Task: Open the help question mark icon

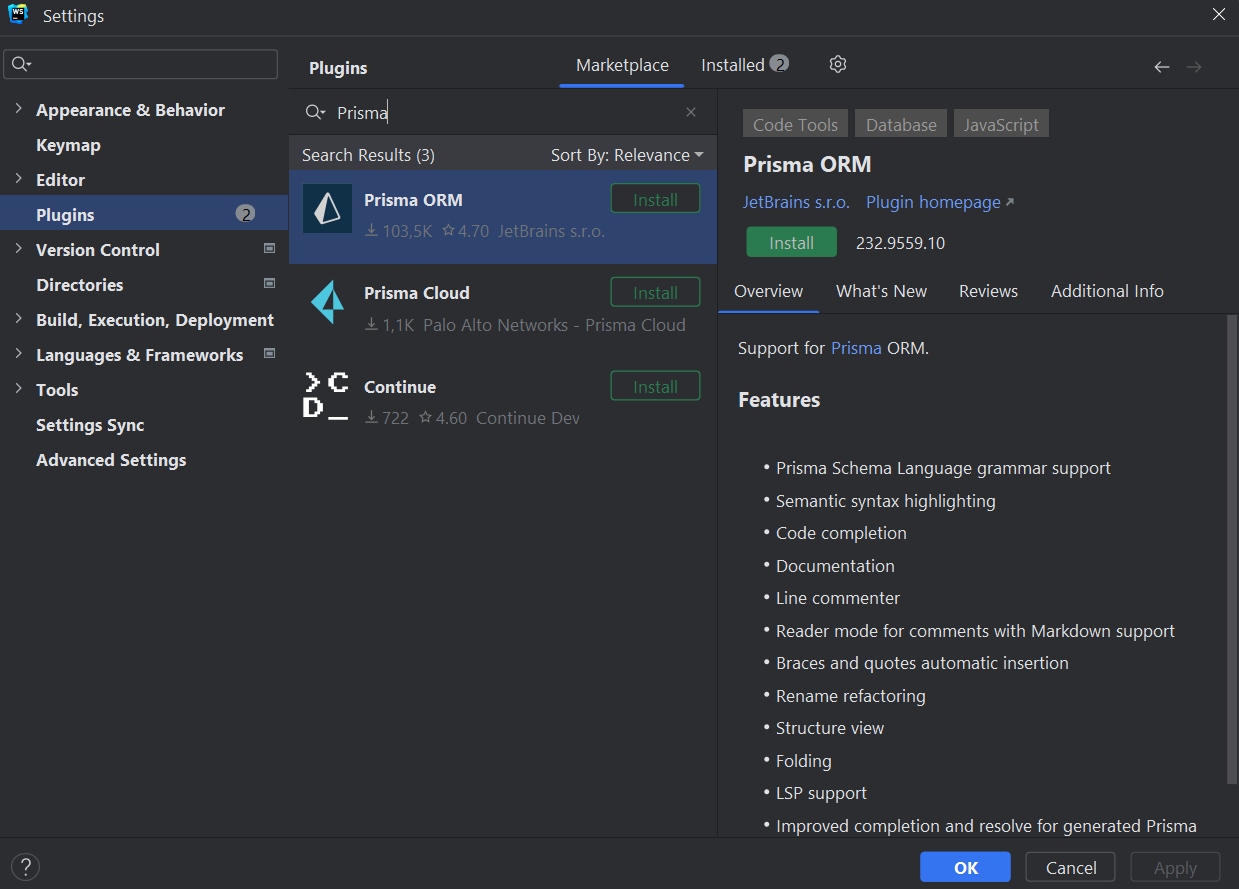Action: click(x=25, y=866)
